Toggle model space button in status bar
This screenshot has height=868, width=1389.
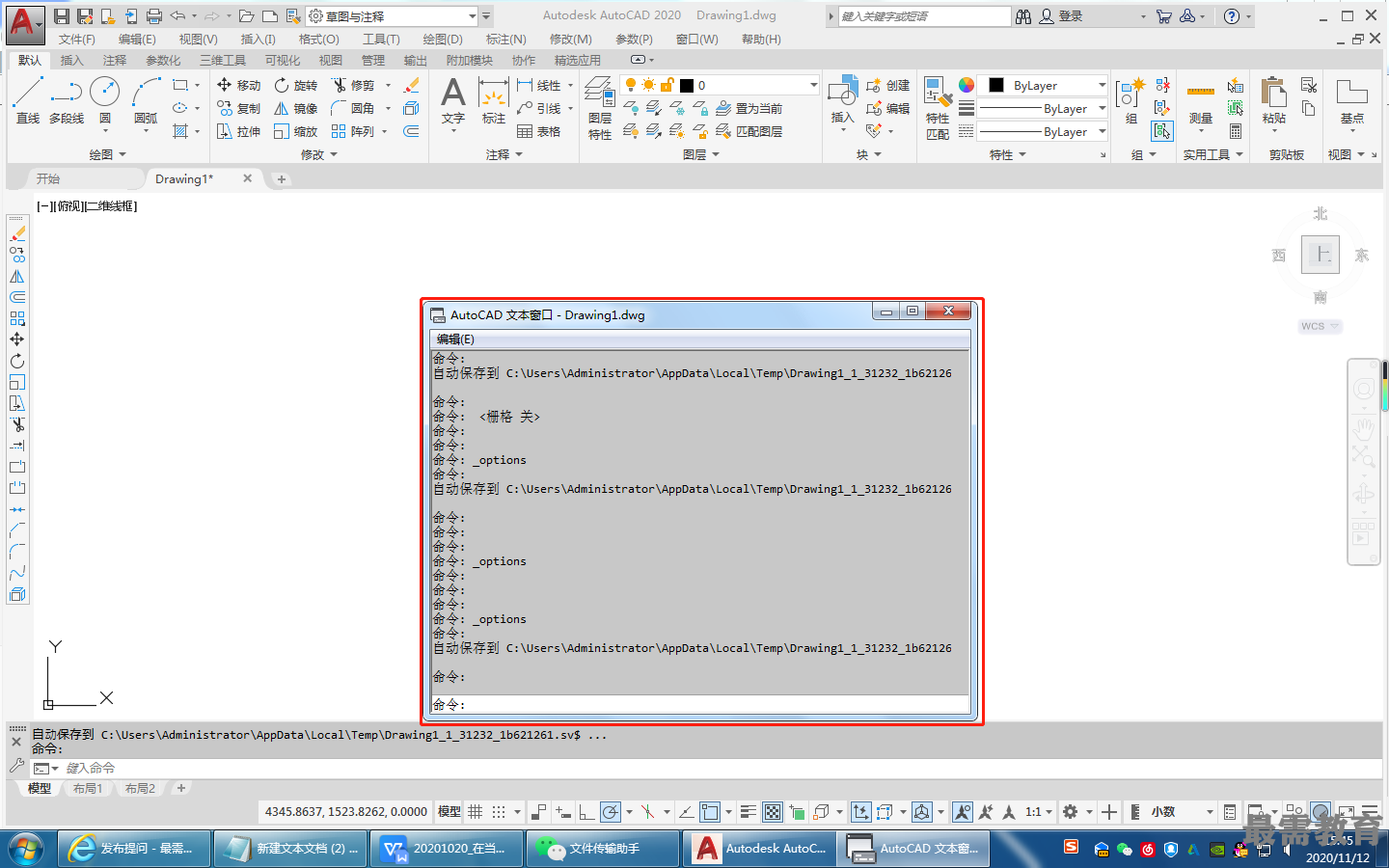pyautogui.click(x=449, y=812)
